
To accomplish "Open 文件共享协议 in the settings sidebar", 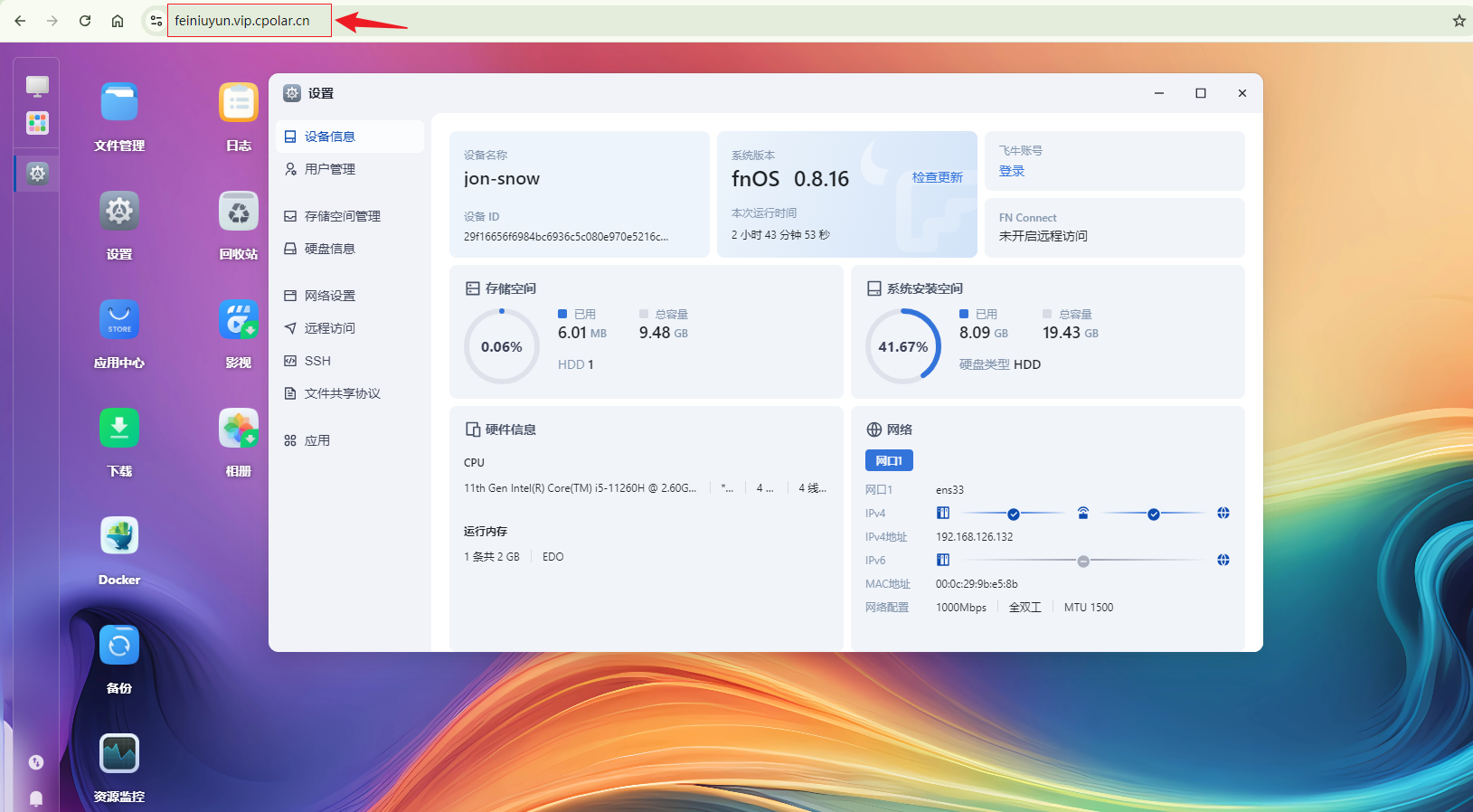I will point(350,393).
